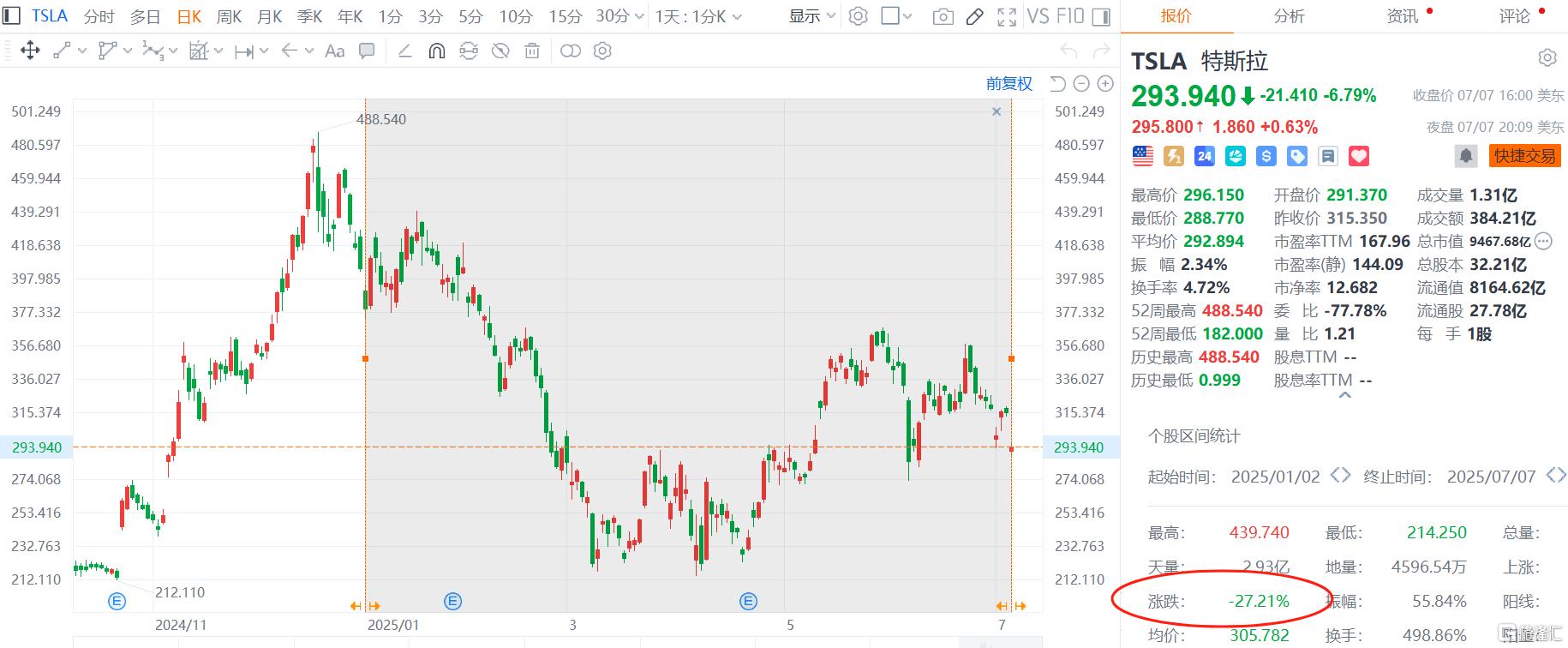Click the 24-hour trading icon
The width and height of the screenshot is (1568, 648).
click(x=1205, y=156)
